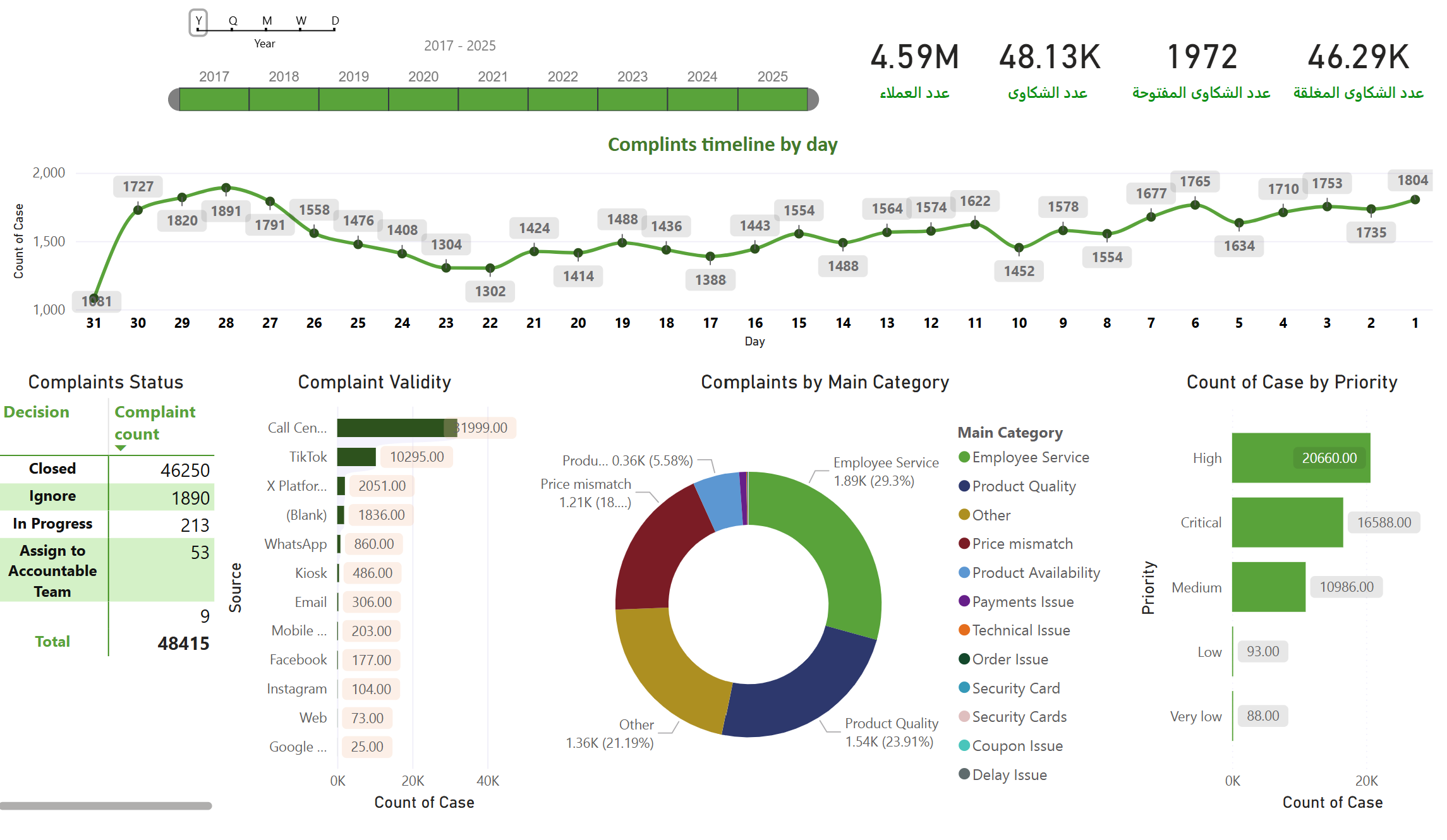Image resolution: width=1447 pixels, height=840 pixels.
Task: Select the 2025 year segment
Action: coord(773,99)
